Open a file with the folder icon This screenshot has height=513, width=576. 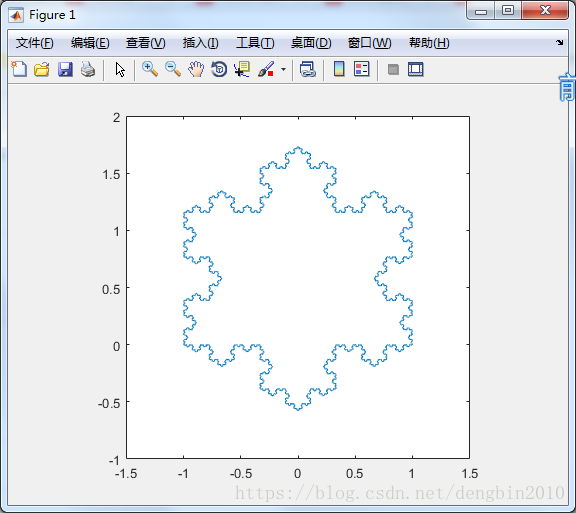pyautogui.click(x=42, y=69)
